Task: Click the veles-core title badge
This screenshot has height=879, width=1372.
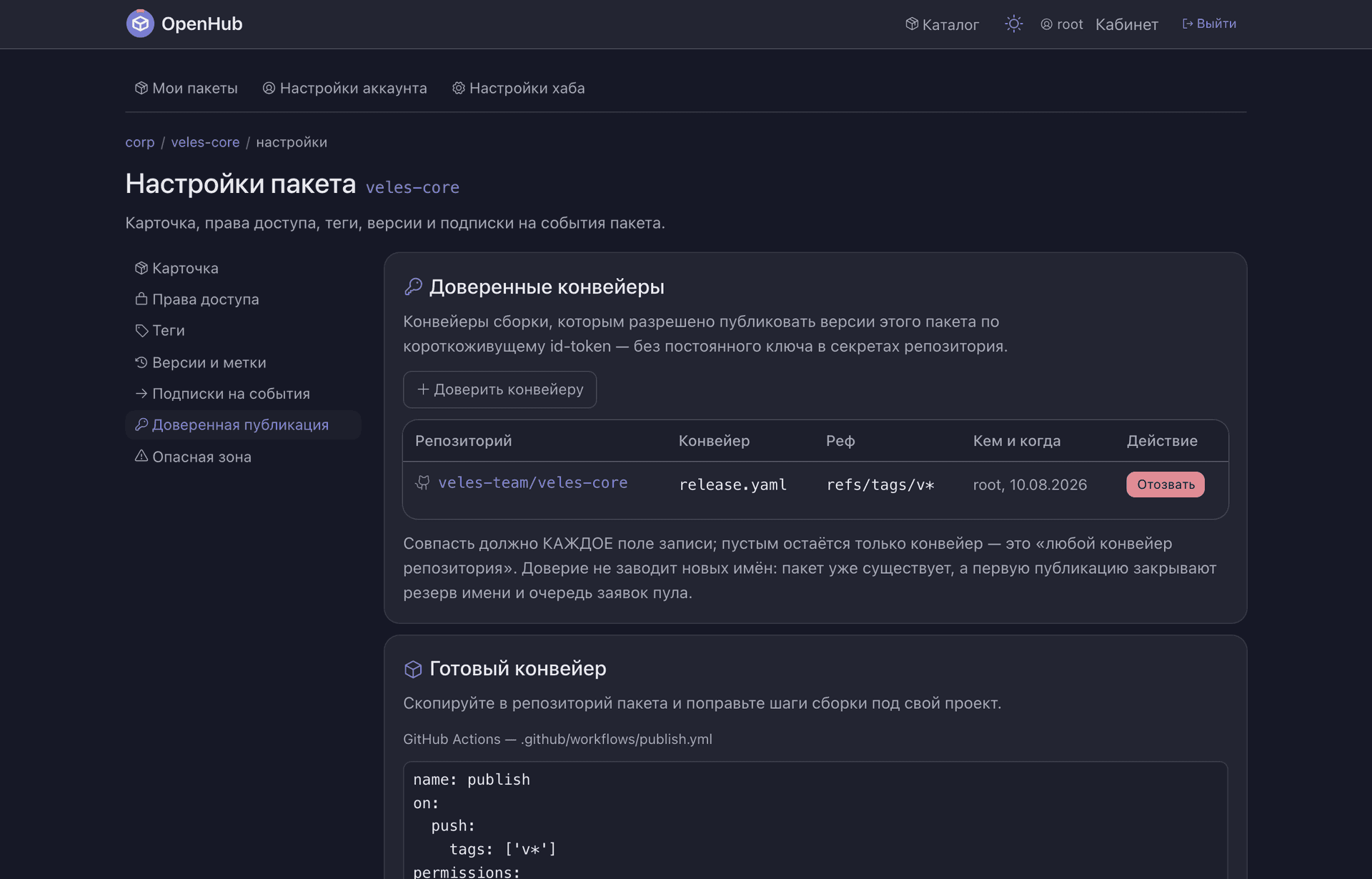Action: 412,187
